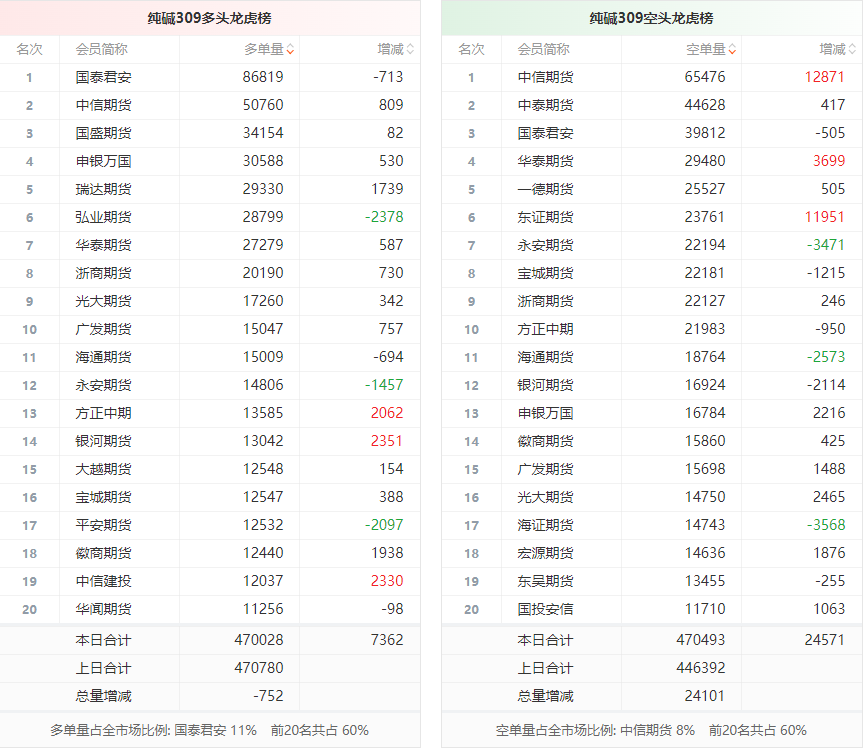This screenshot has height=749, width=864.
Task: Sort the short table by 增减 arrows
Action: click(x=852, y=50)
